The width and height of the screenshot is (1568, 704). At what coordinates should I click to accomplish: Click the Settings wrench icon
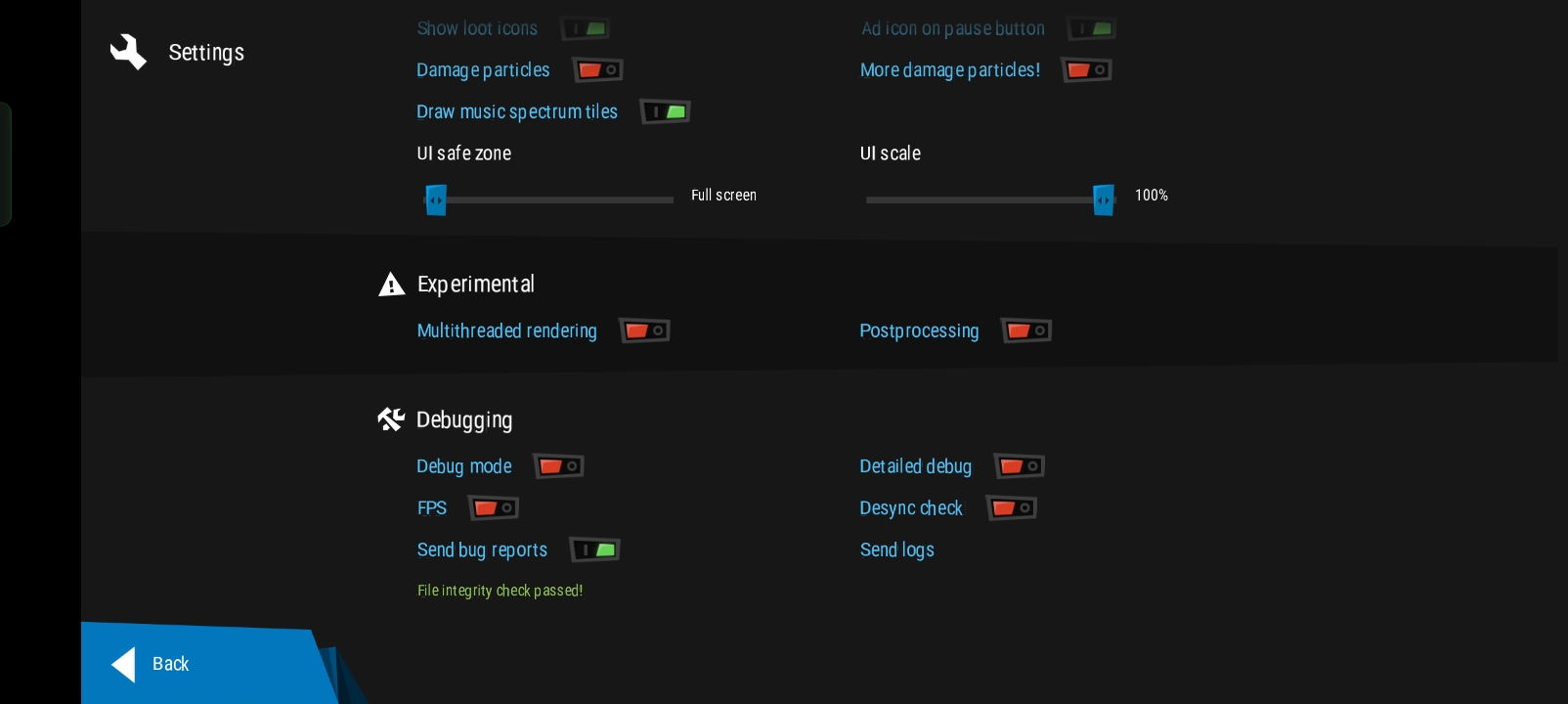point(128,52)
